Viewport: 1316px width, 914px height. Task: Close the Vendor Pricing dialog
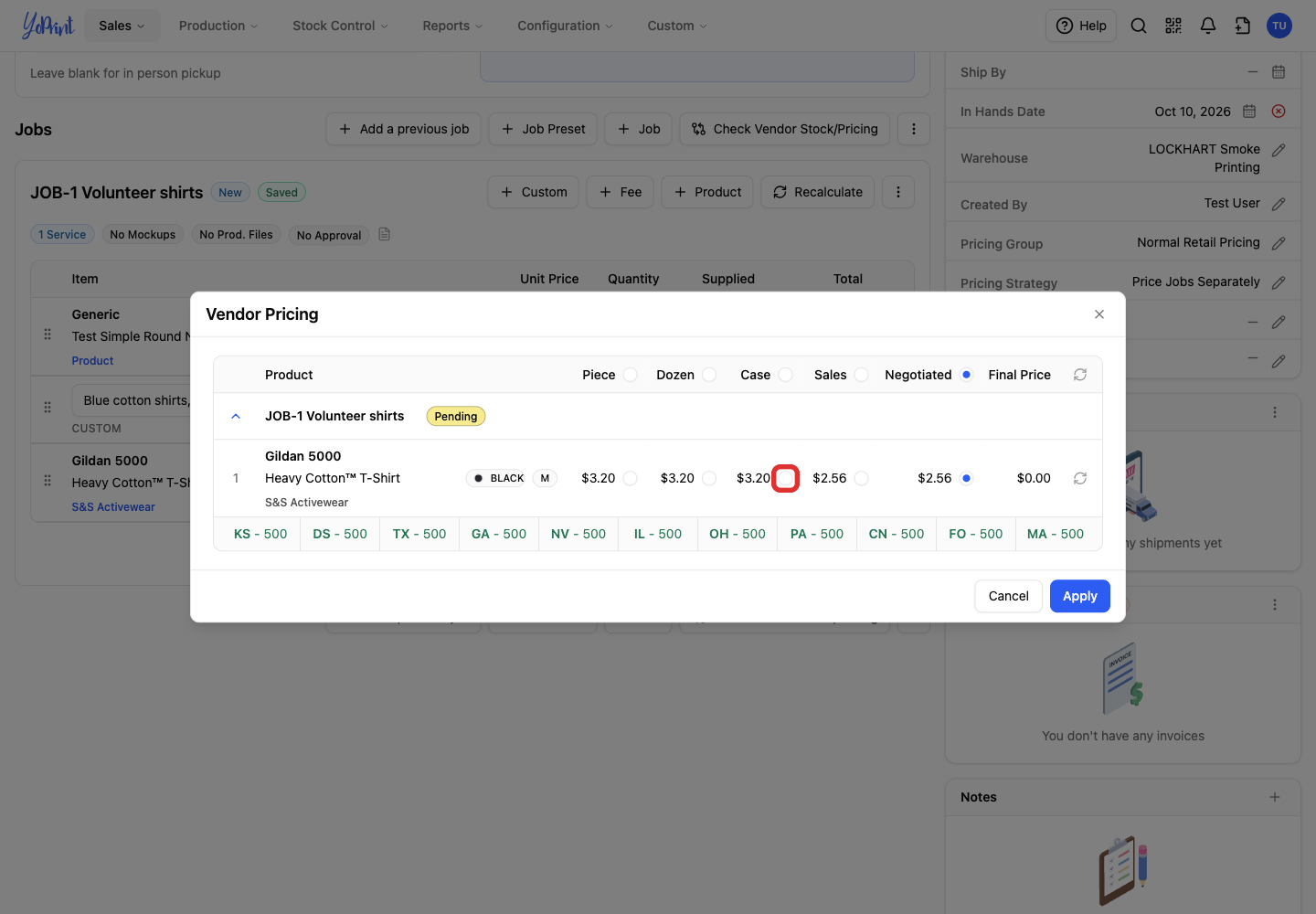pos(1099,314)
